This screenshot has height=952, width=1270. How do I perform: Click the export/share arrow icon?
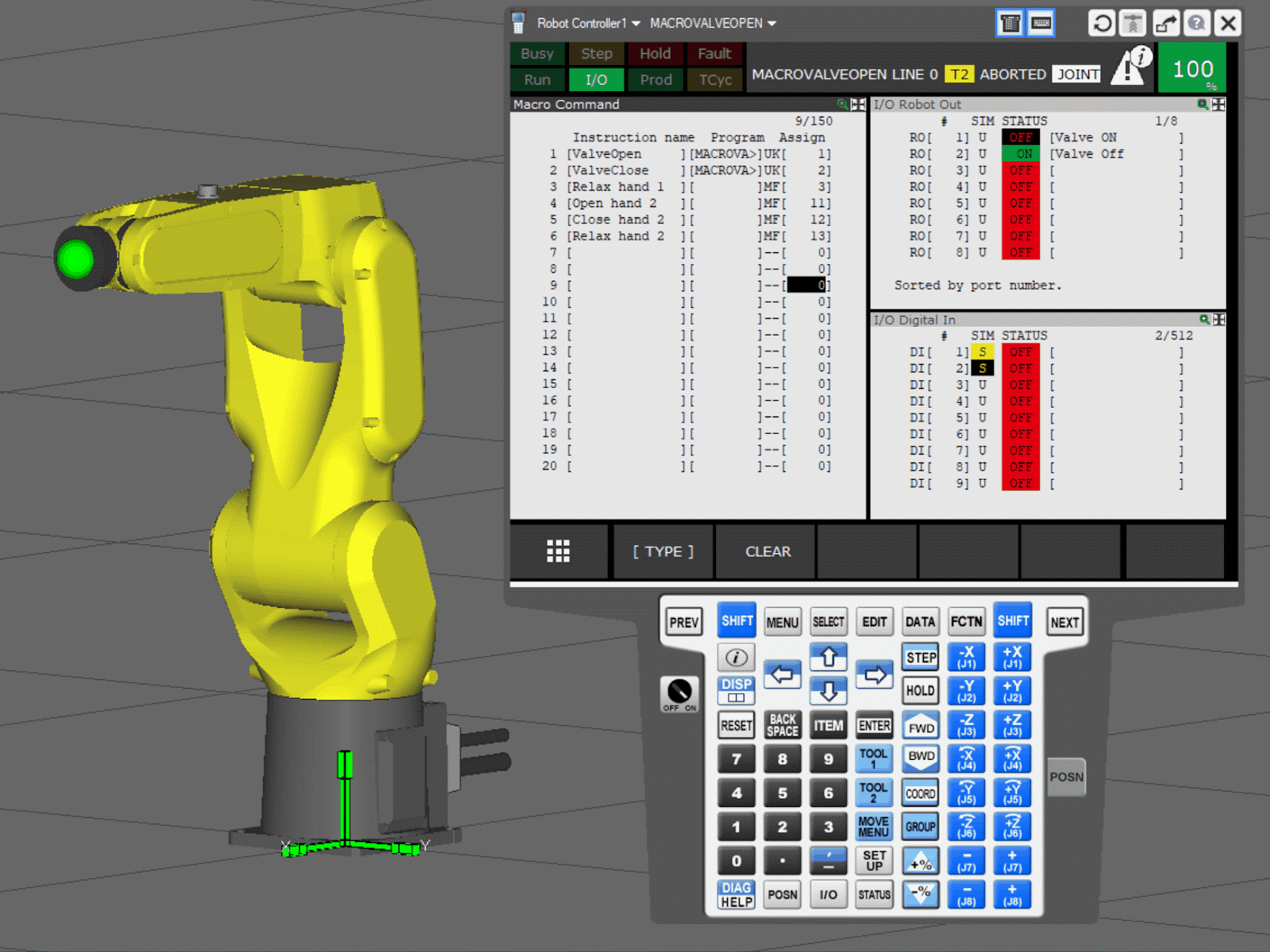click(x=1165, y=23)
